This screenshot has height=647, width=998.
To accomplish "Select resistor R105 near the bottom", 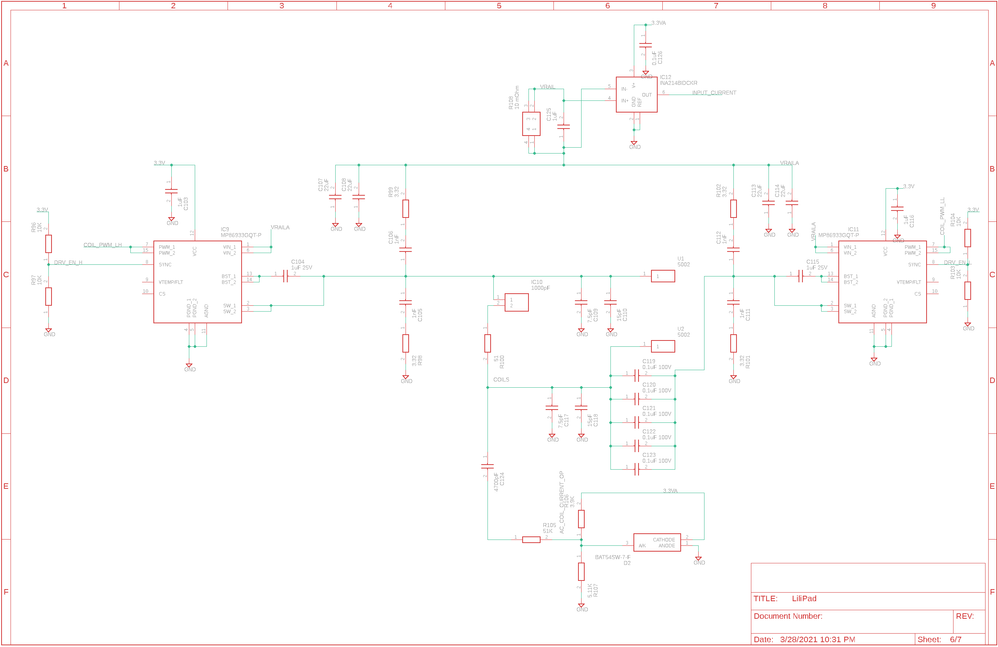I will pyautogui.click(x=528, y=538).
